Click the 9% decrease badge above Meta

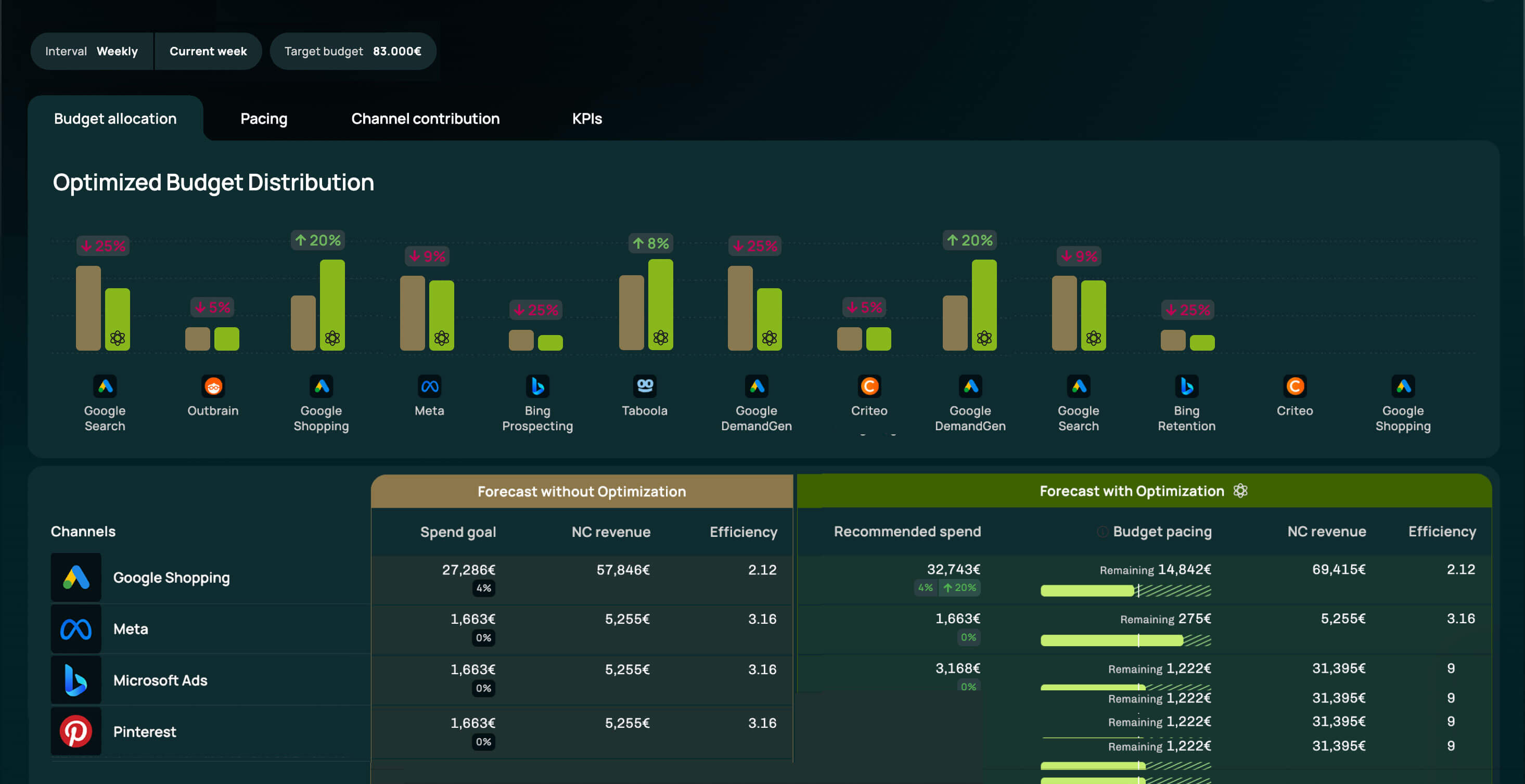(427, 256)
